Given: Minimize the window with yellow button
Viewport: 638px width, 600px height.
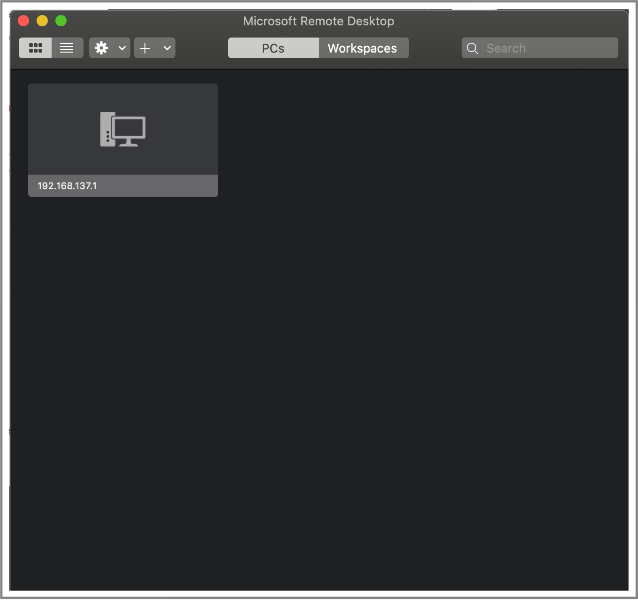Looking at the screenshot, I should tap(42, 20).
